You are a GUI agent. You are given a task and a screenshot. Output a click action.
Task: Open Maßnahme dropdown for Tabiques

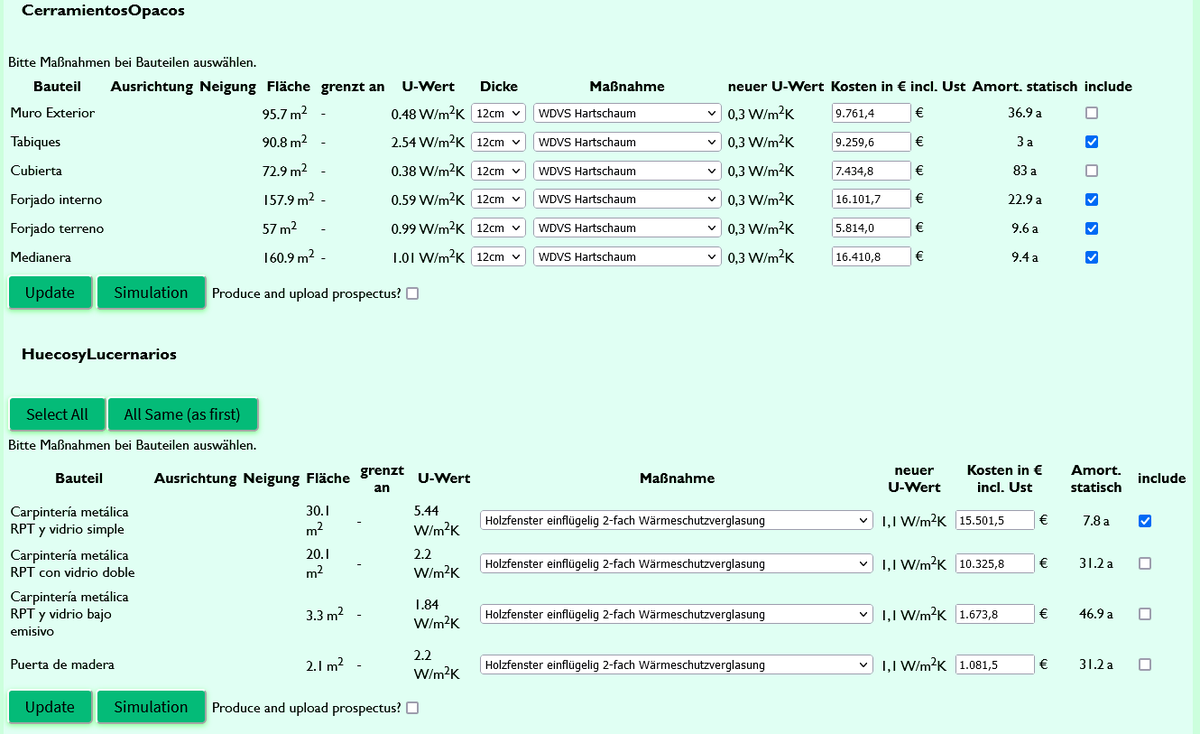click(627, 142)
